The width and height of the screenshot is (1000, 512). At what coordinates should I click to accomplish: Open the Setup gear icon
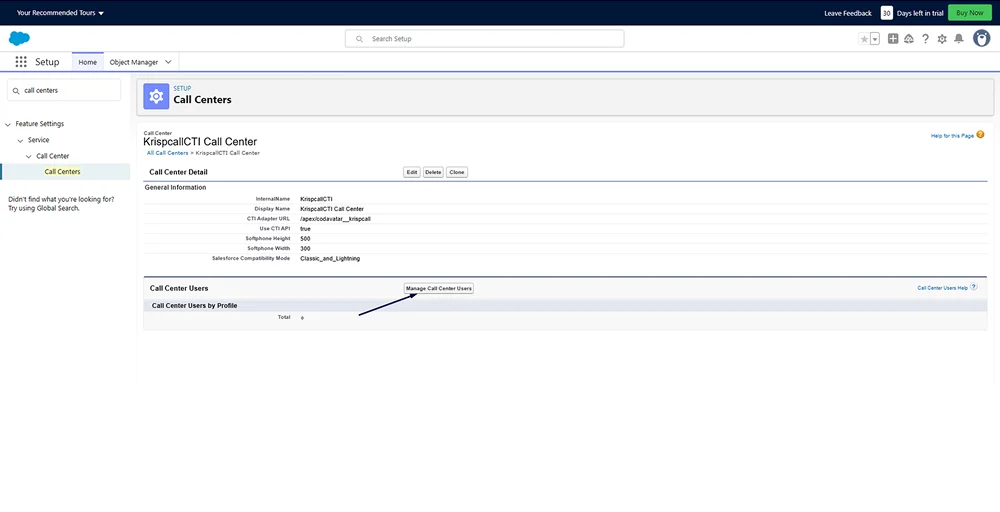pos(942,39)
